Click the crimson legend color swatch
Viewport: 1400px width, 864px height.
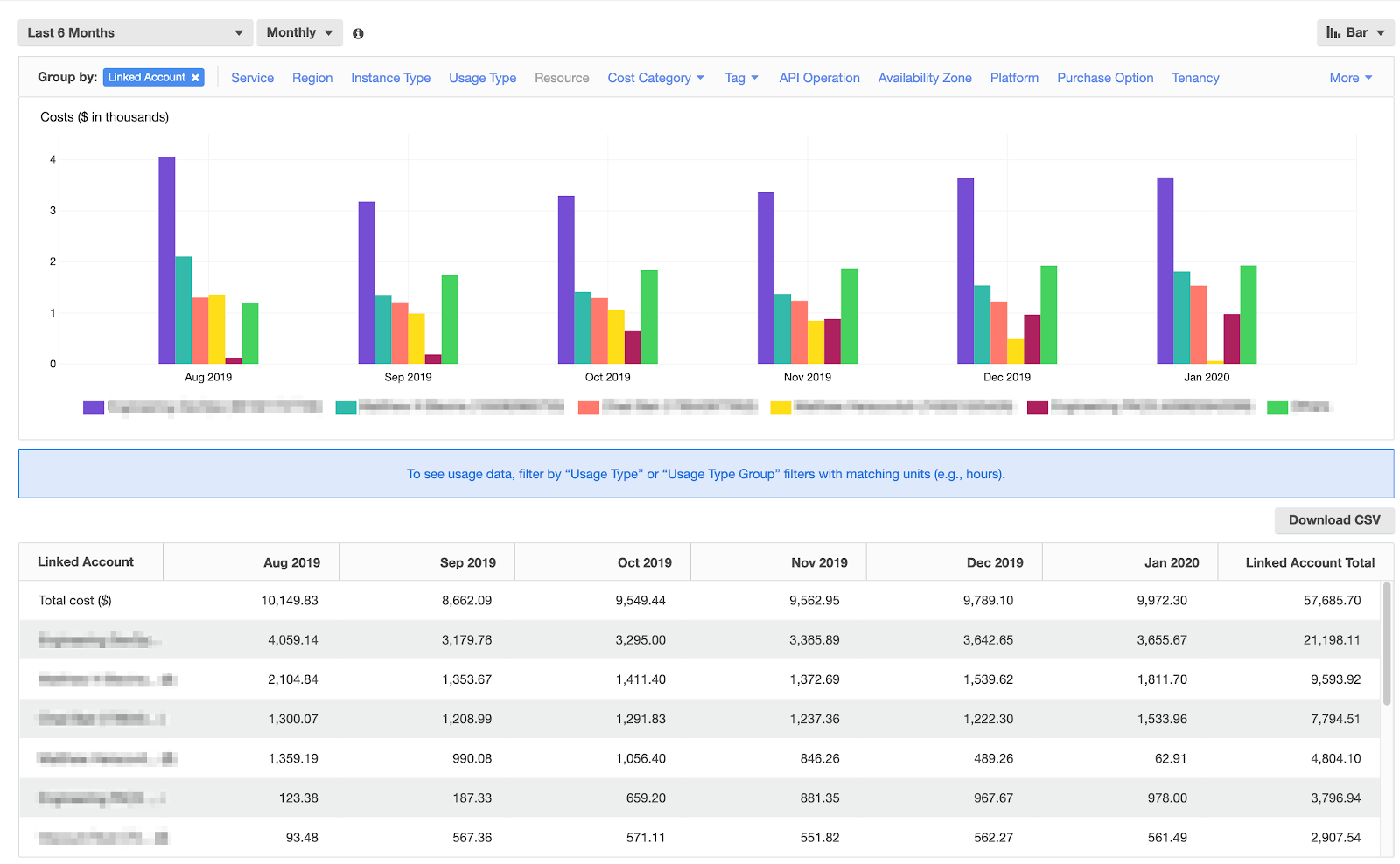(x=1038, y=407)
